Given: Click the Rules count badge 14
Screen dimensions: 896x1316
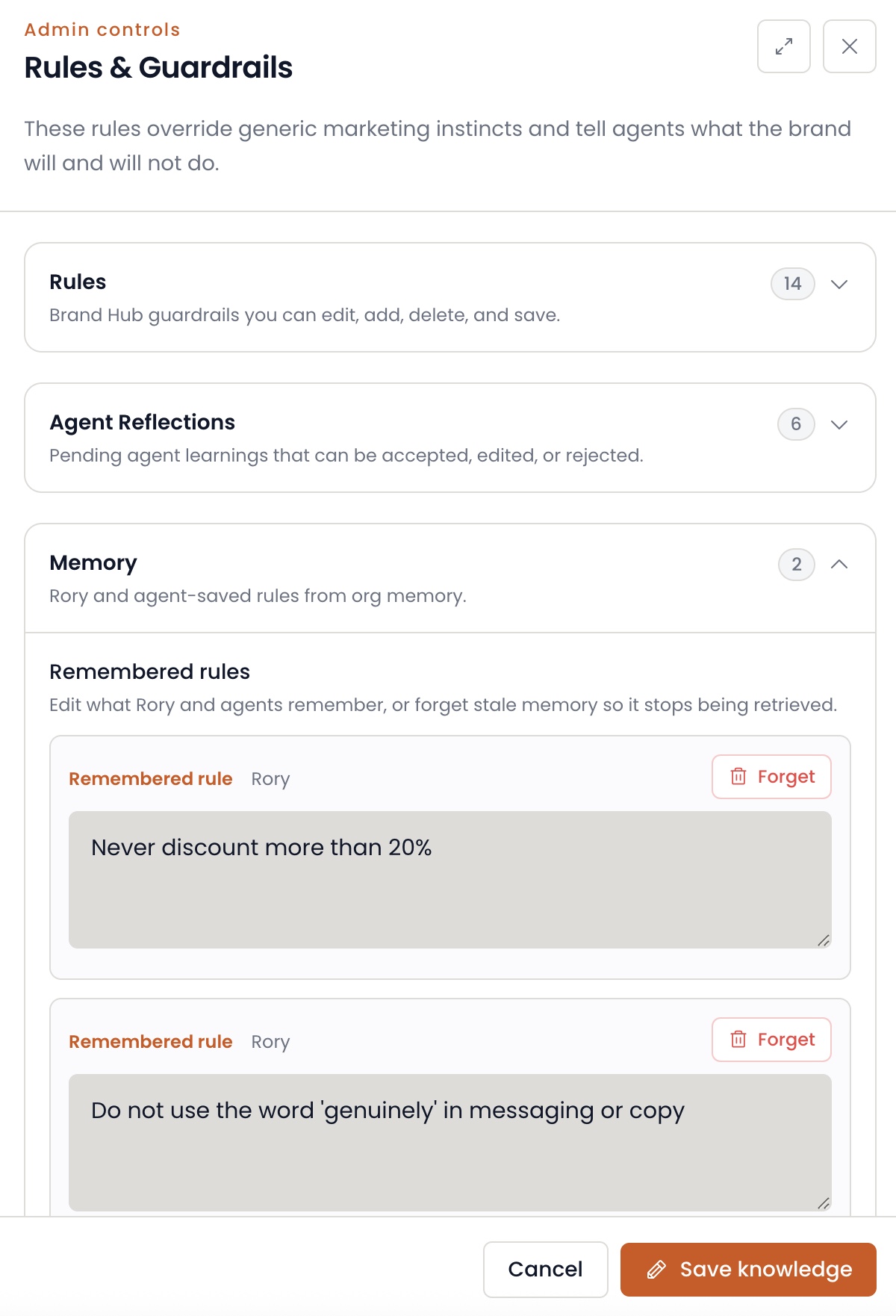Looking at the screenshot, I should coord(792,284).
